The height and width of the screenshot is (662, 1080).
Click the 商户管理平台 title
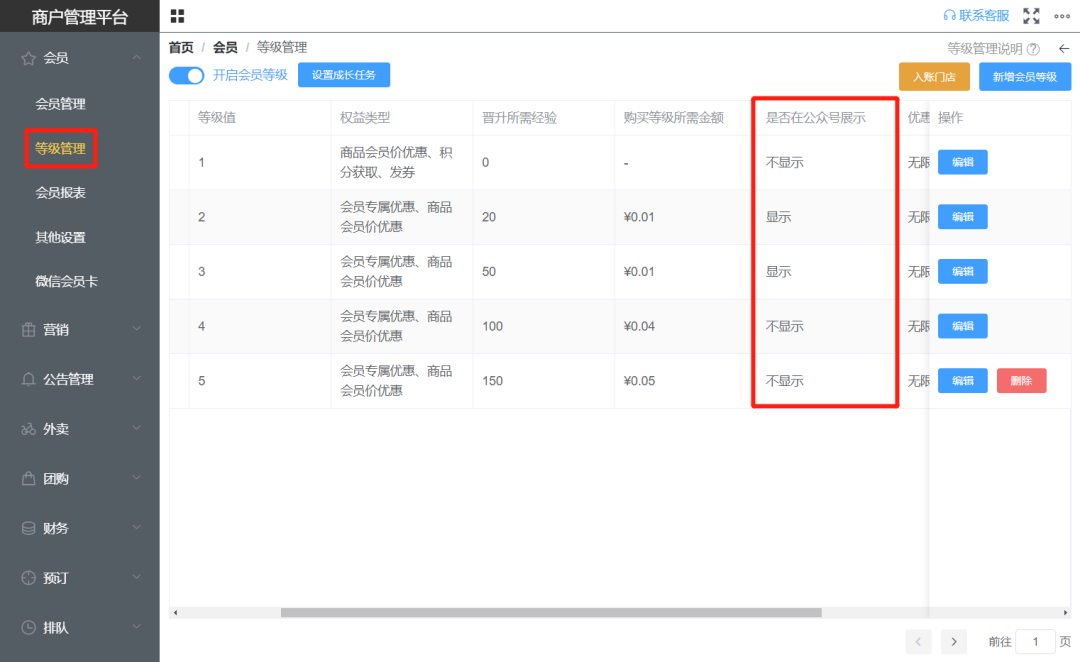[80, 17]
